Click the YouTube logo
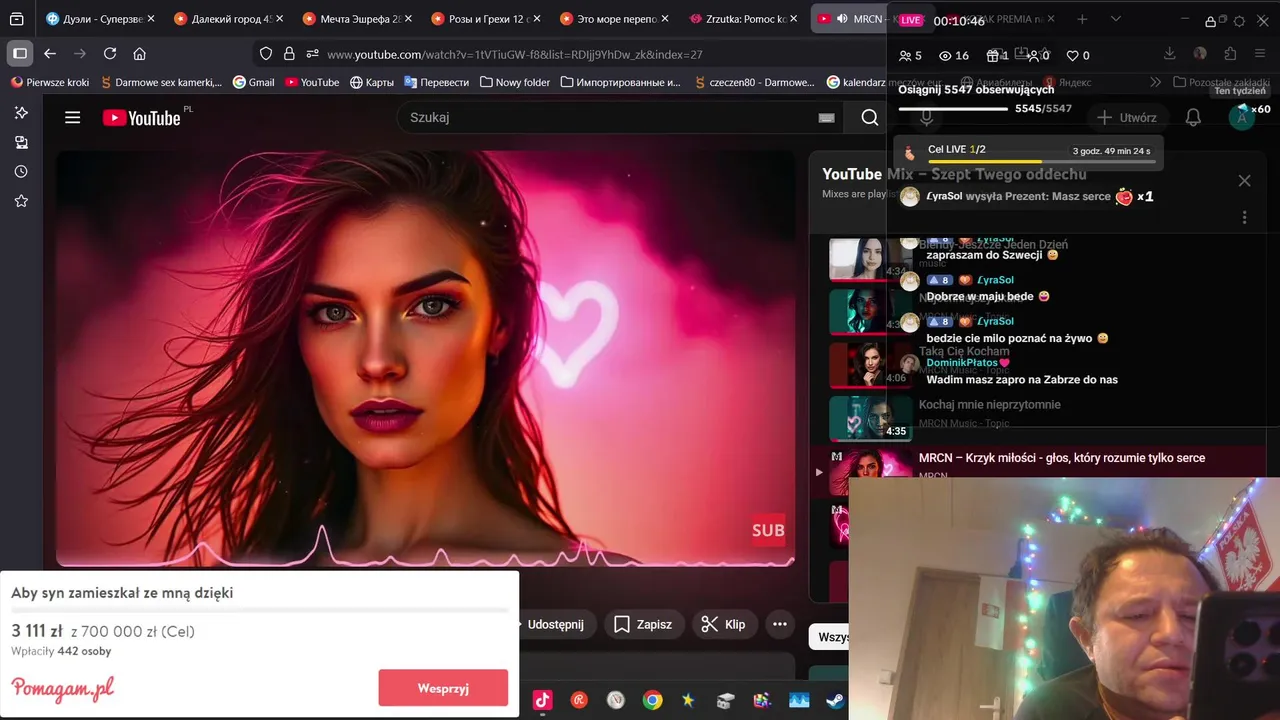 click(x=141, y=118)
